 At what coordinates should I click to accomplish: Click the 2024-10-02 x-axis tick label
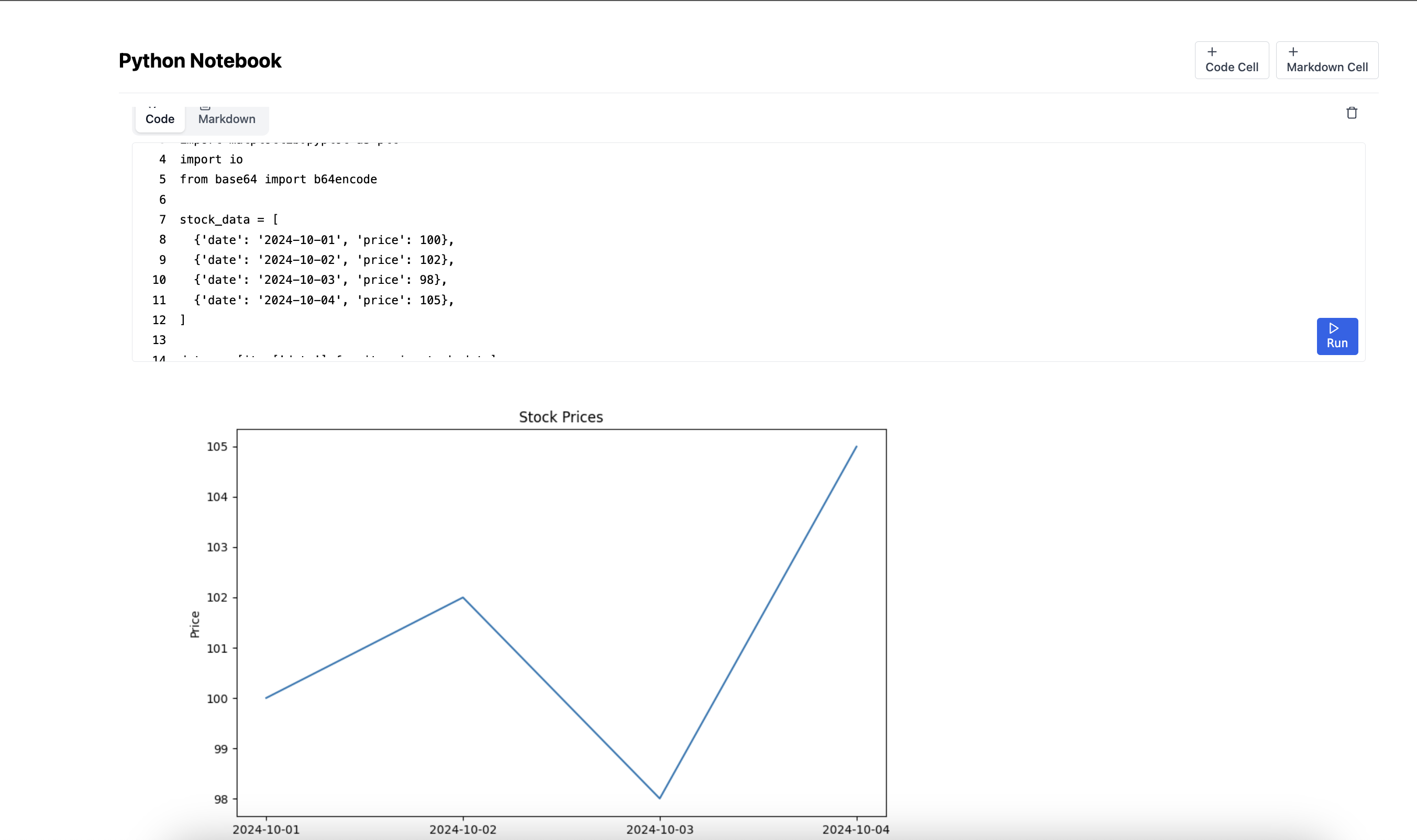pyautogui.click(x=462, y=829)
